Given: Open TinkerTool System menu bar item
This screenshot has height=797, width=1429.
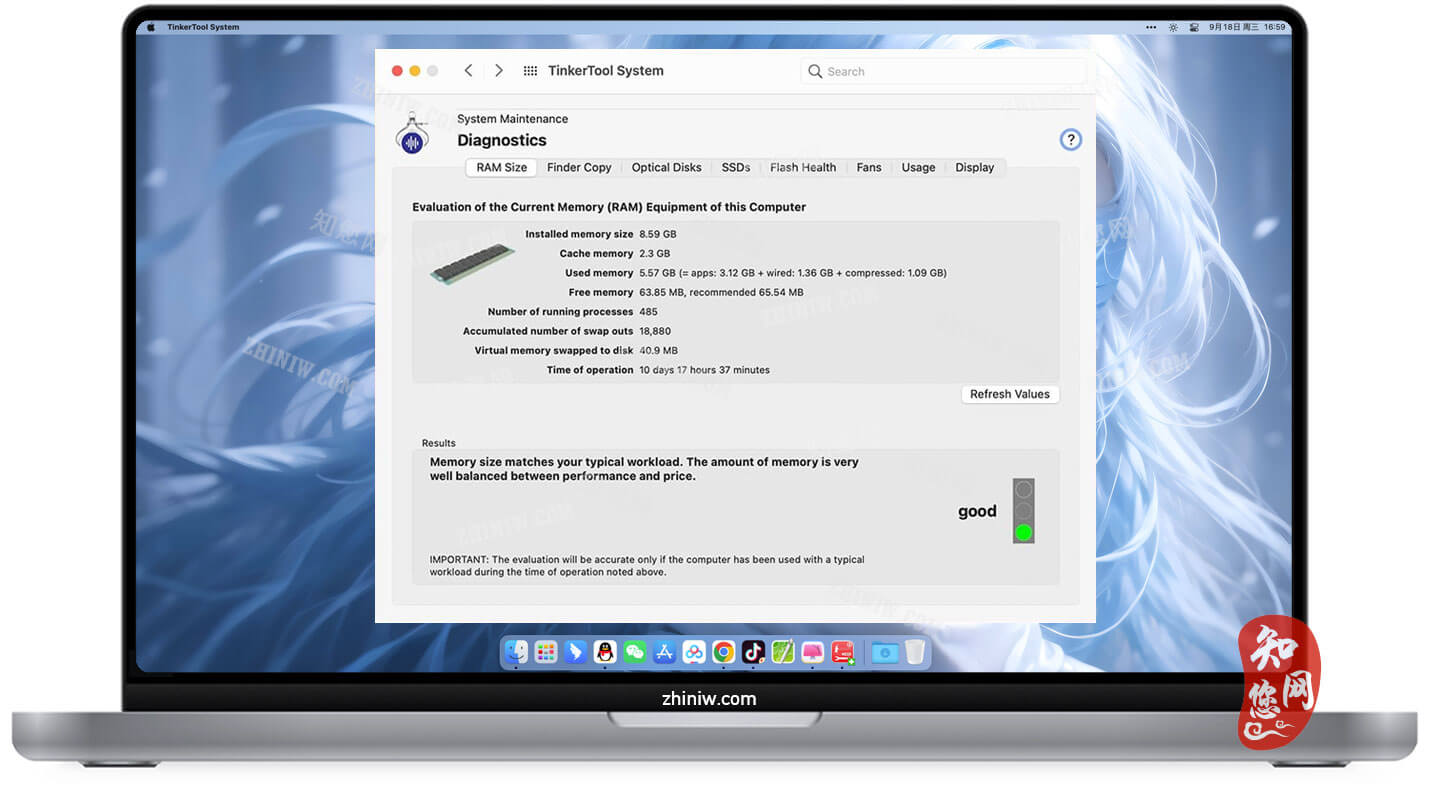Looking at the screenshot, I should click(x=204, y=27).
